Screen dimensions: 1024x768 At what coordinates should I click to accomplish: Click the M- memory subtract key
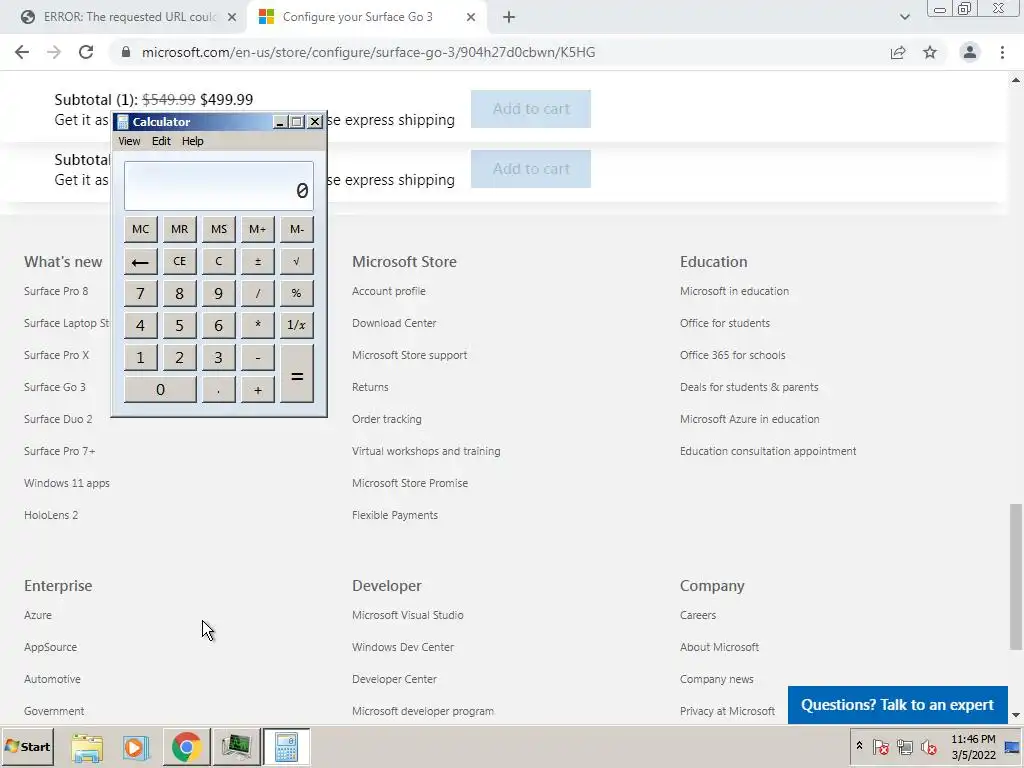(297, 229)
